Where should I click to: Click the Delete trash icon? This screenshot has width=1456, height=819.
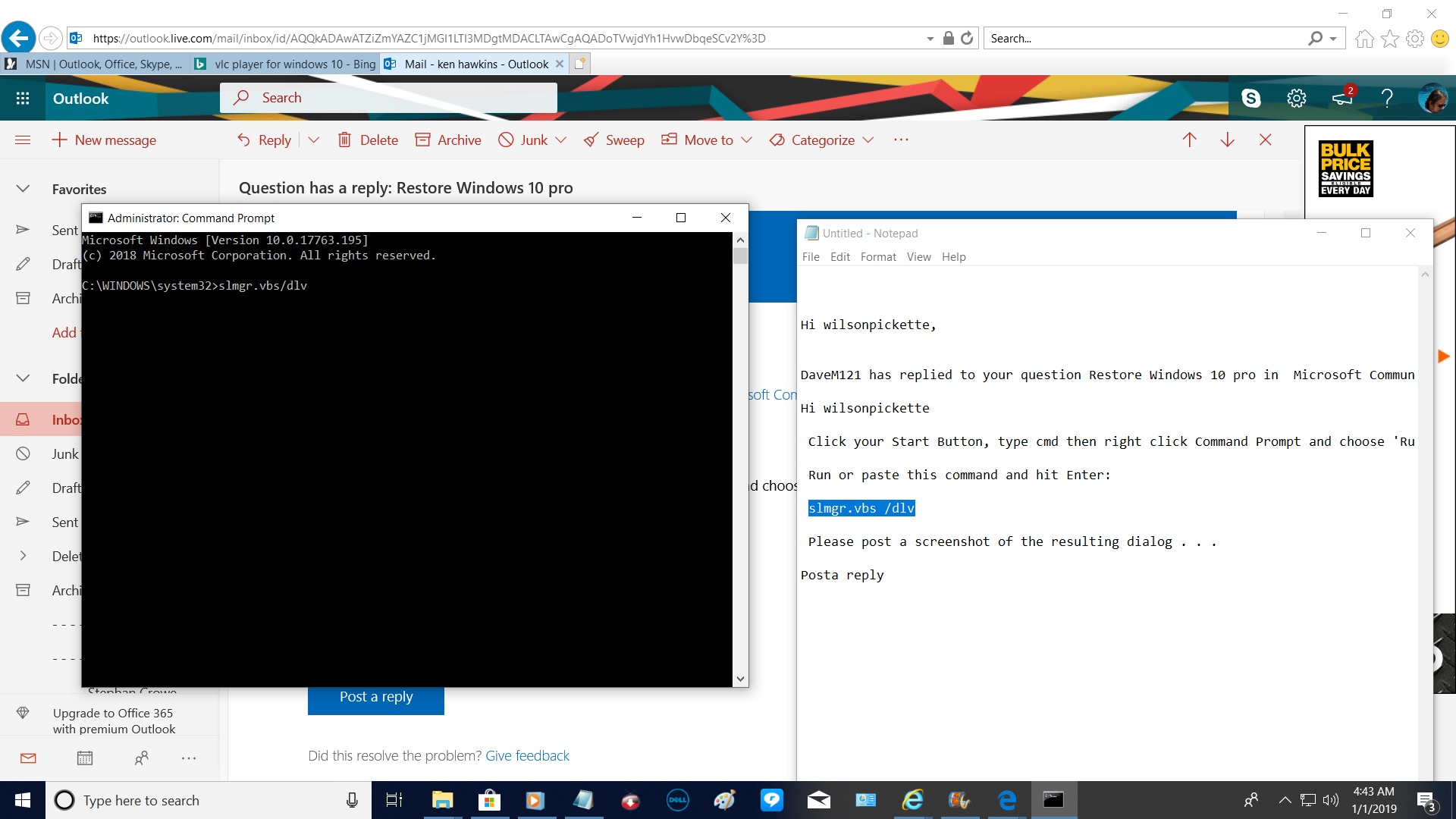(x=344, y=140)
